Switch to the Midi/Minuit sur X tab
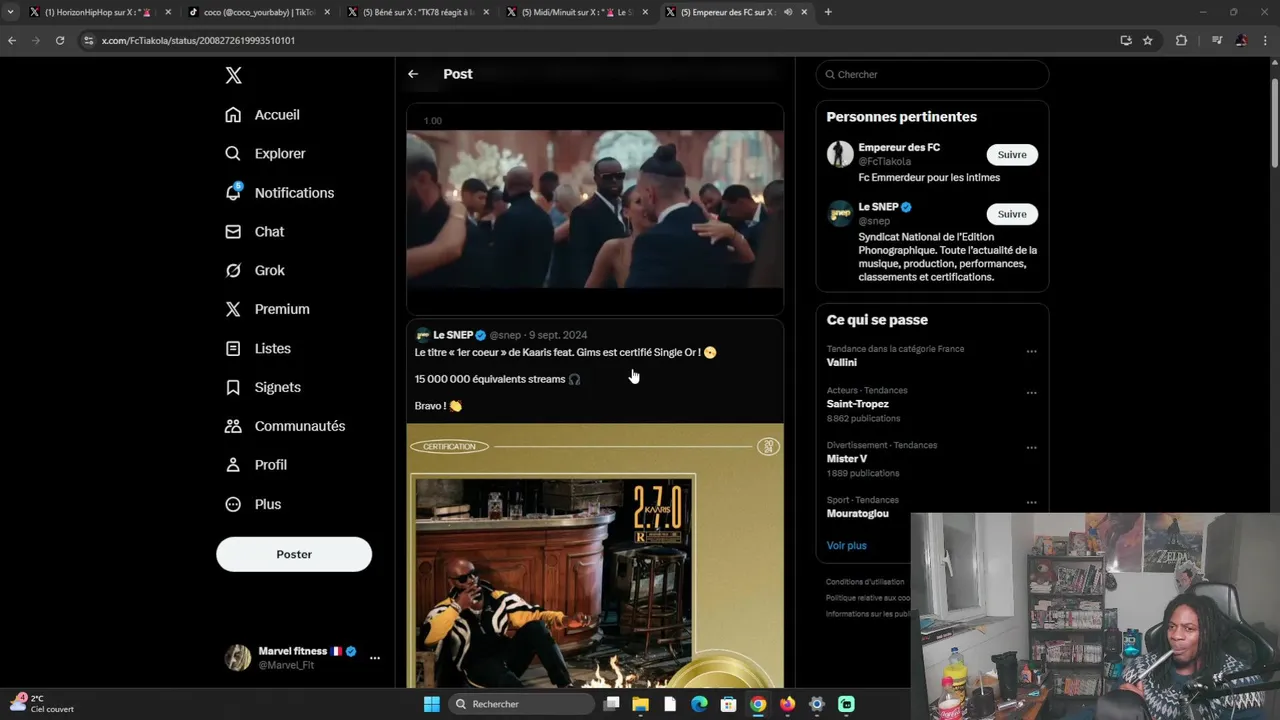This screenshot has height=720, width=1280. (577, 12)
